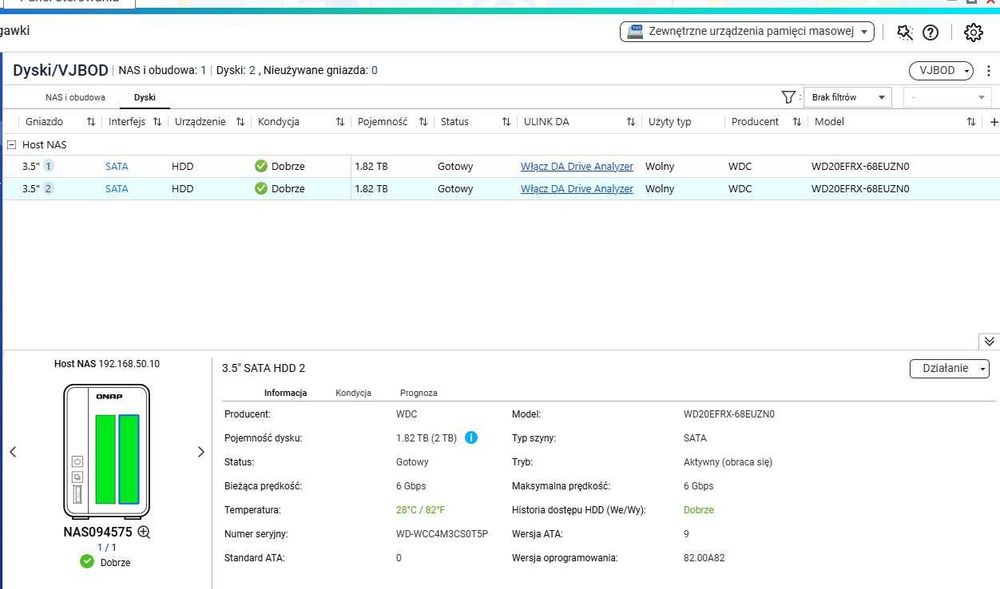
Task: Open the tools wrench icon in header
Action: [x=904, y=32]
